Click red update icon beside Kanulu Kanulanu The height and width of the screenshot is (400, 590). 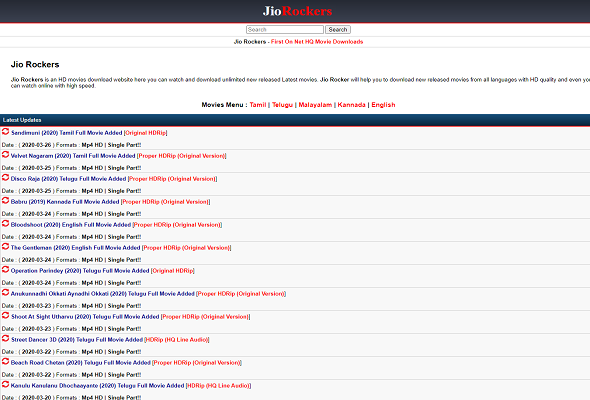[x=5, y=384]
